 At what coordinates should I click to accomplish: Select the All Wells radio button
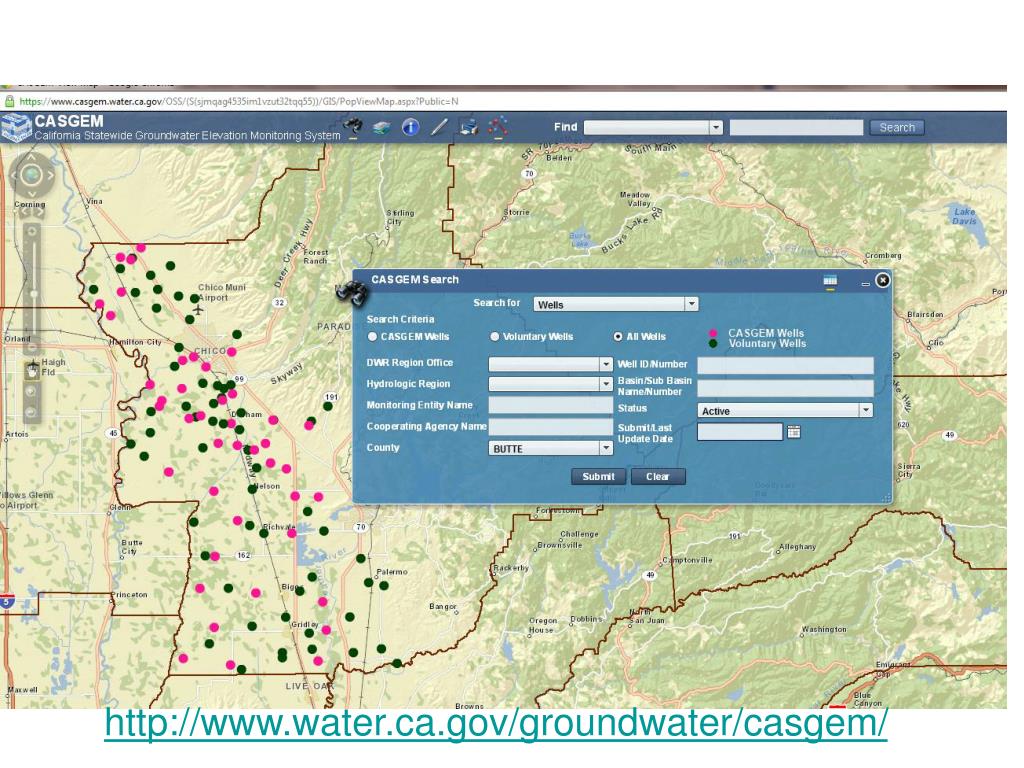tap(618, 336)
